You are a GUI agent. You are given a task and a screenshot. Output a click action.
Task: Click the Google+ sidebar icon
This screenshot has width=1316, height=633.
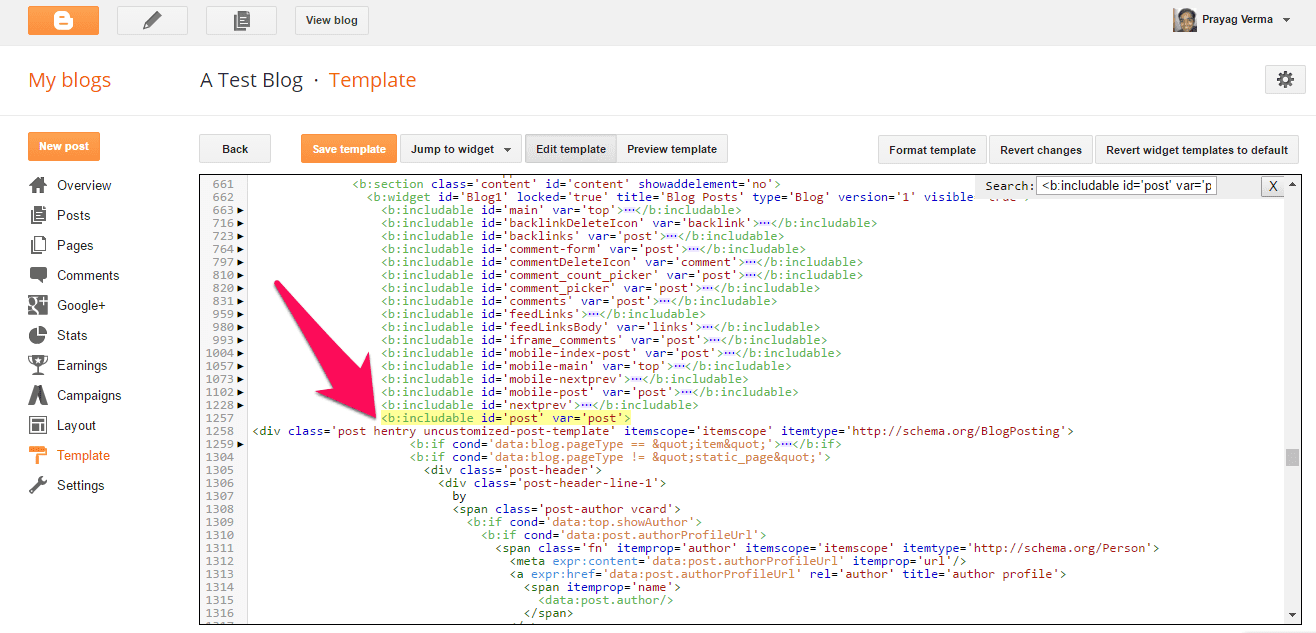tap(38, 305)
